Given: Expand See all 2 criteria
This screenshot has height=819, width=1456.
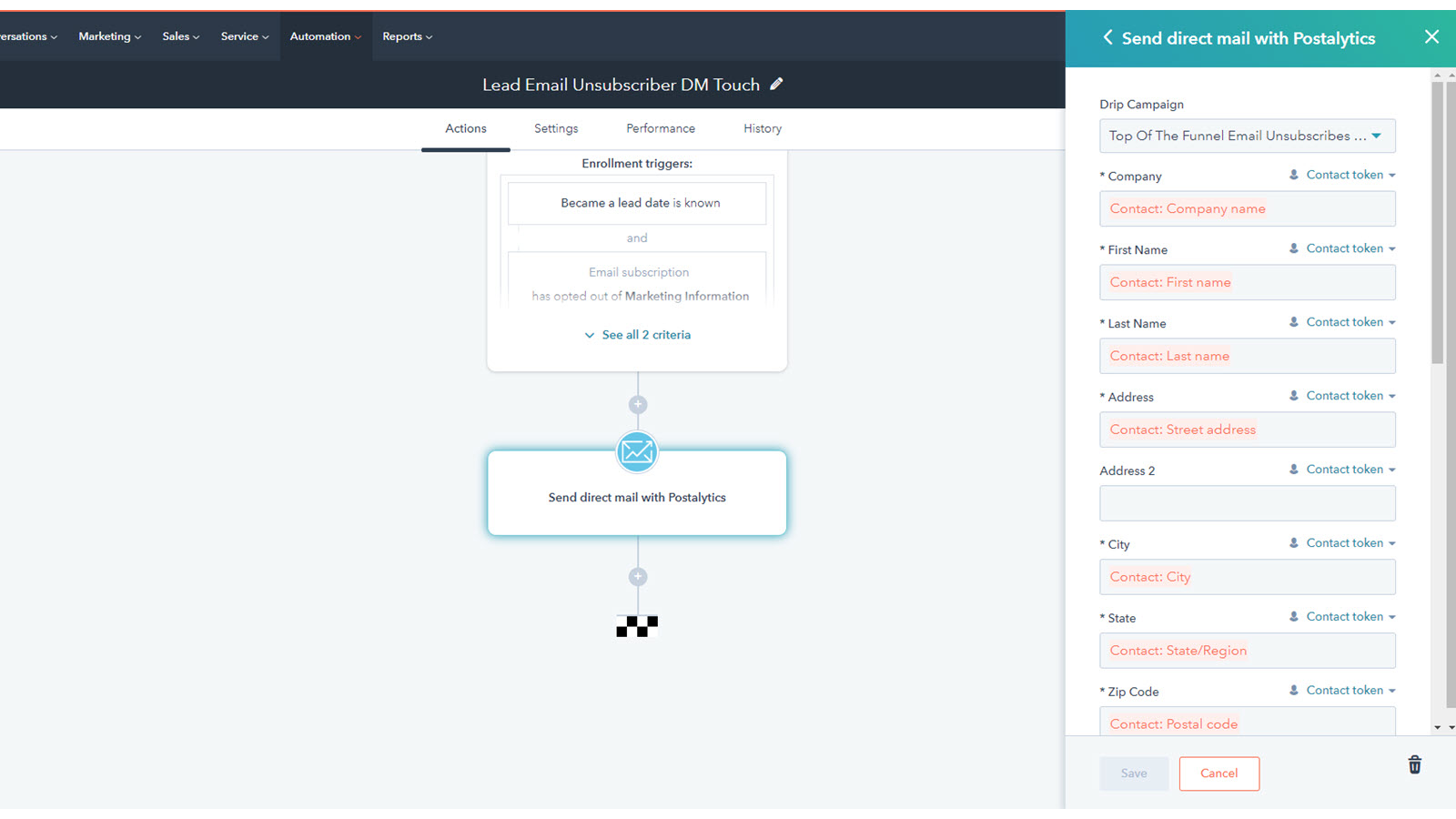Looking at the screenshot, I should (x=637, y=335).
